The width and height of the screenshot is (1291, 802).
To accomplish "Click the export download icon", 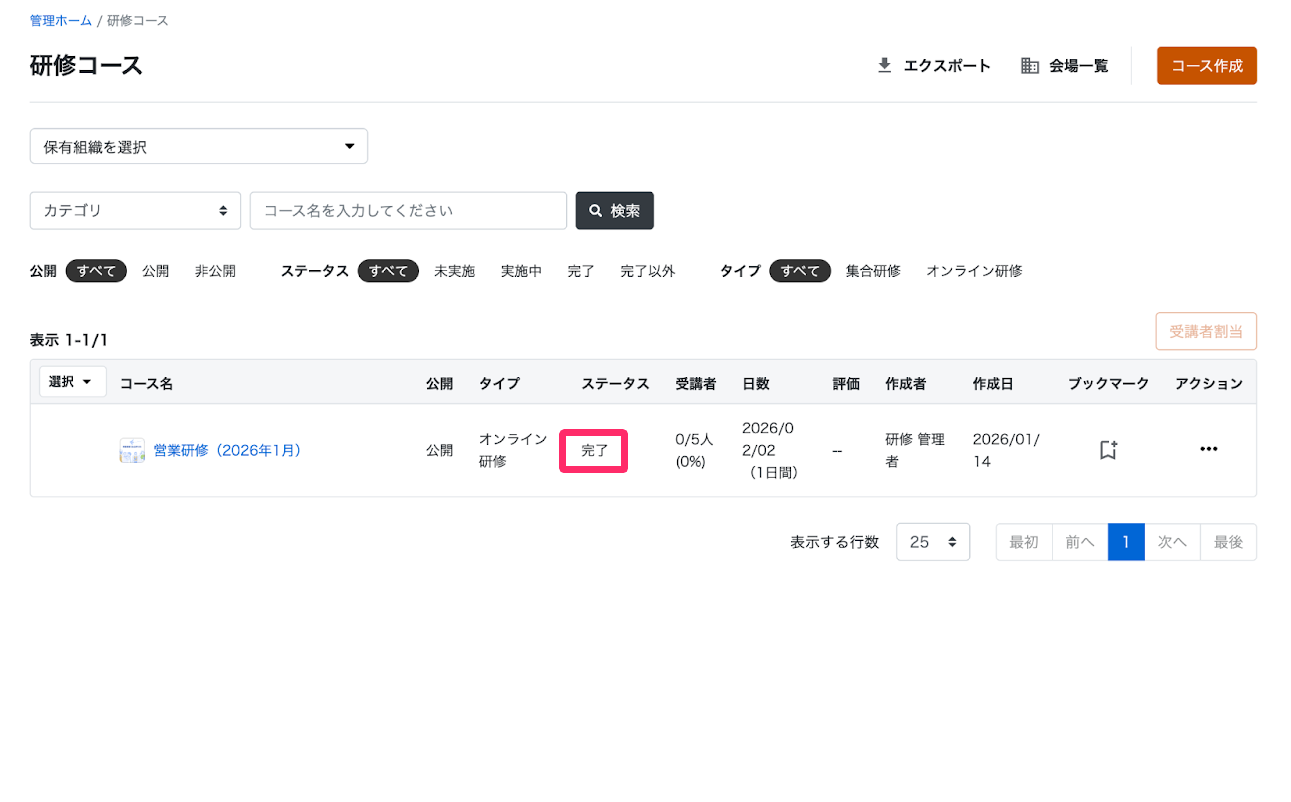I will [x=884, y=66].
